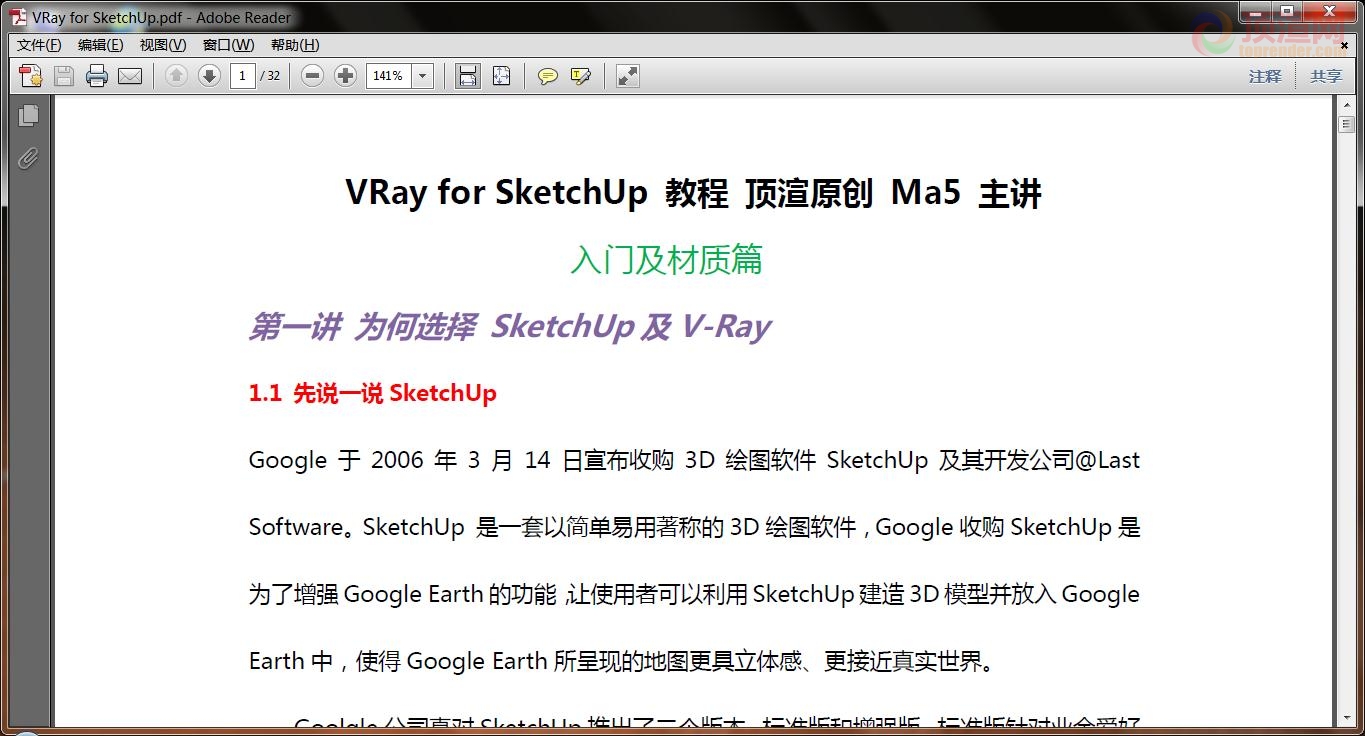Go to next page arrow button
The height and width of the screenshot is (736, 1365).
coord(209,76)
